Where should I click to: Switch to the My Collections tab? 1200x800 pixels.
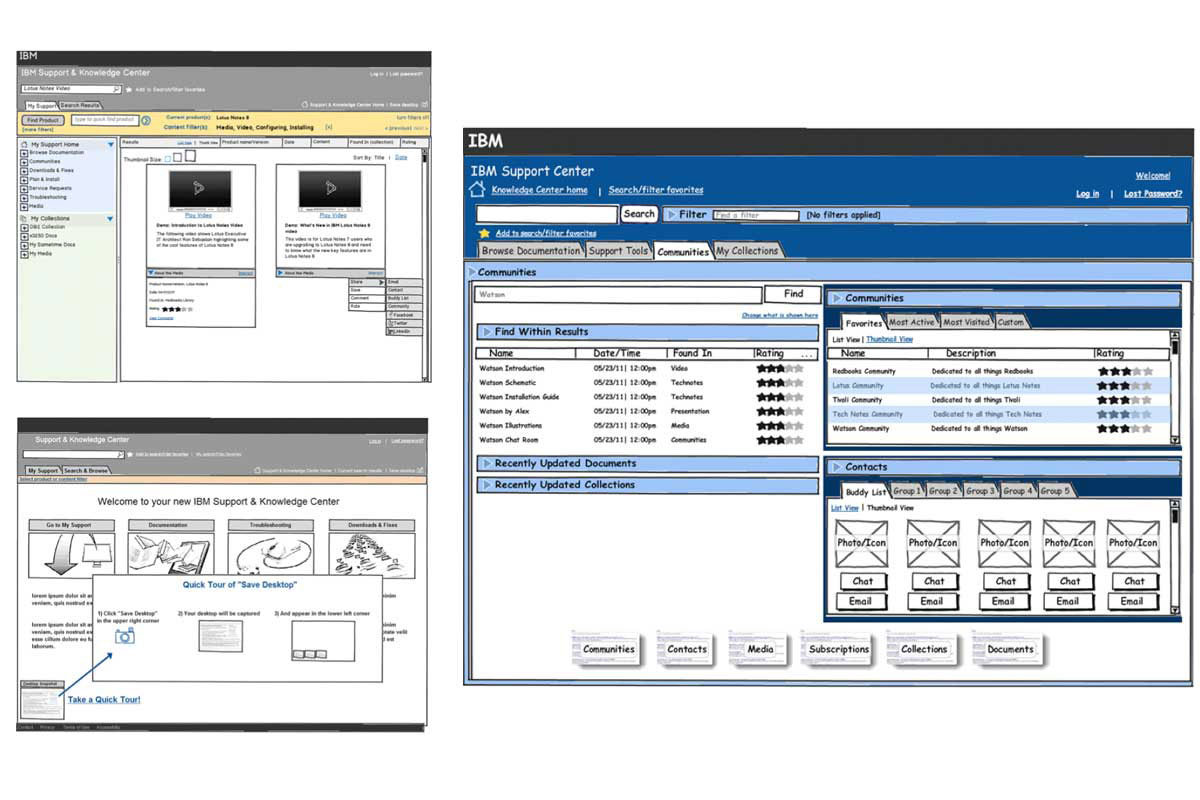coord(746,251)
